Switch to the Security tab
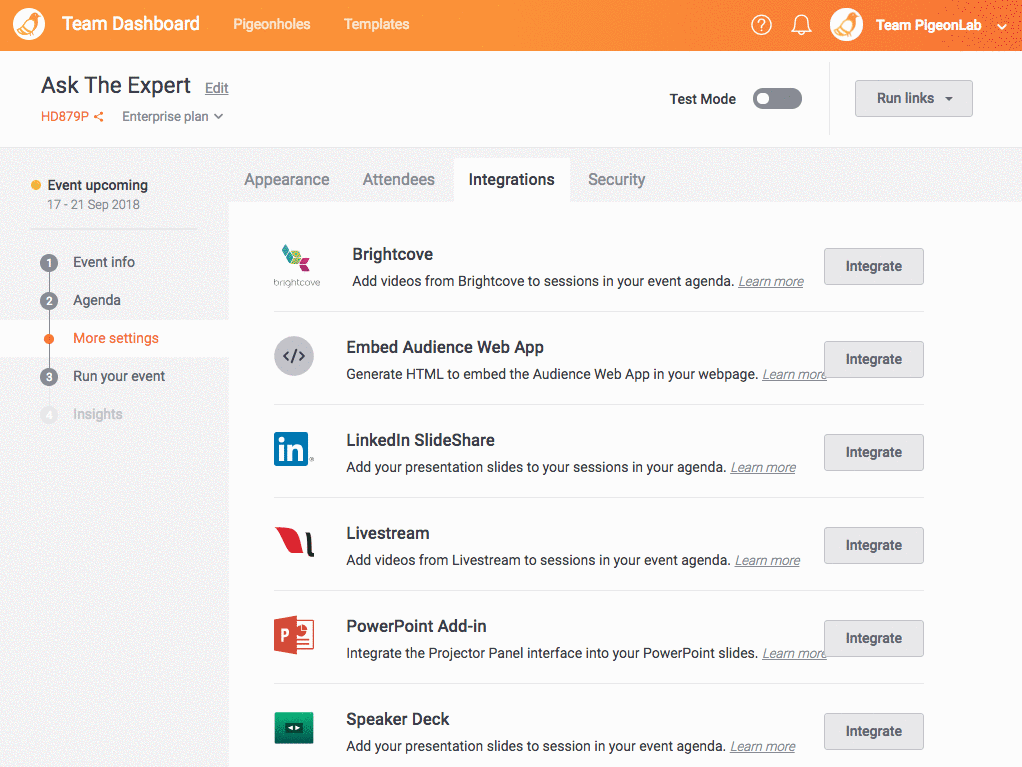Viewport: 1022px width, 767px height. tap(617, 179)
